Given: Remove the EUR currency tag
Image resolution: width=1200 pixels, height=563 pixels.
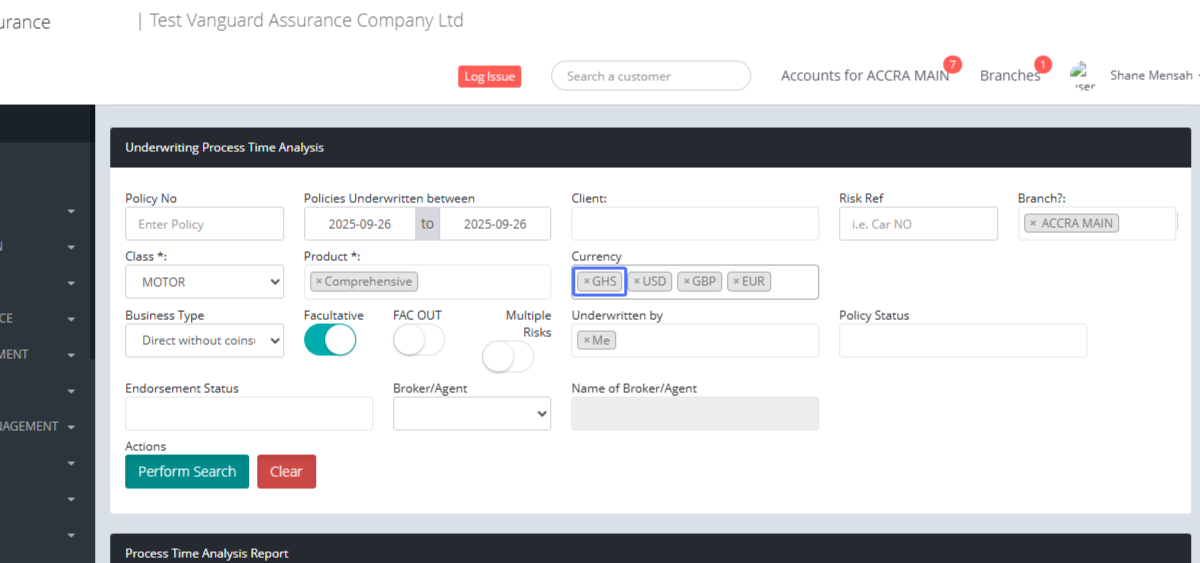Looking at the screenshot, I should (737, 282).
